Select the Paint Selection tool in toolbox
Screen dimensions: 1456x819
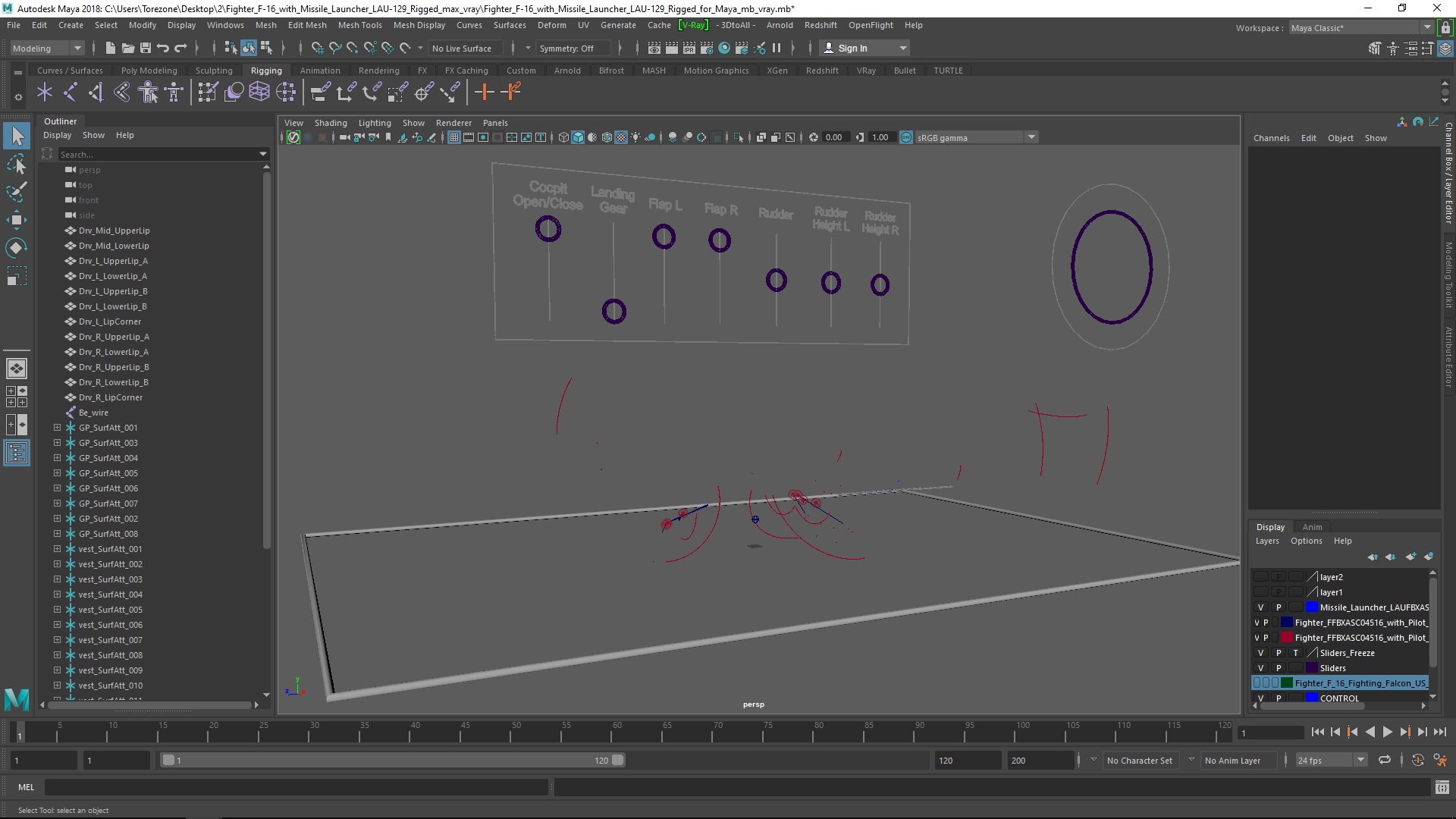pyautogui.click(x=17, y=191)
